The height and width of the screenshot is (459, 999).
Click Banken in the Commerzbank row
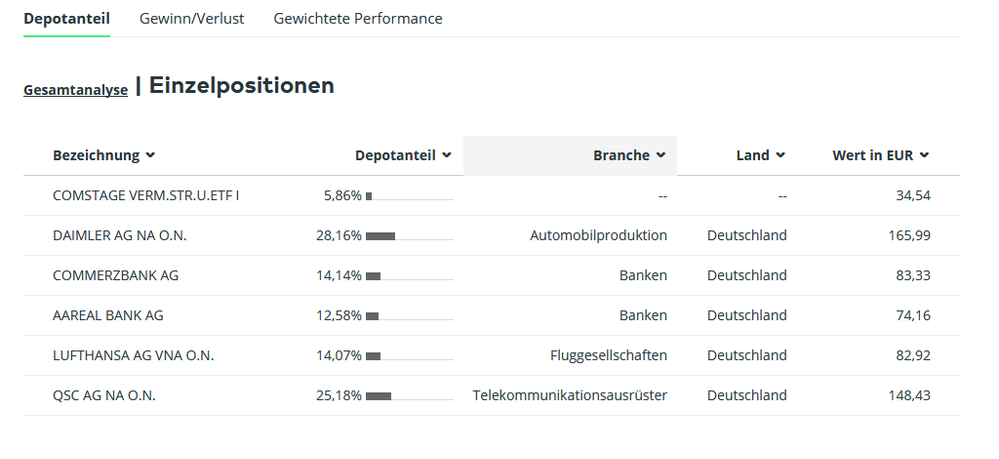tap(643, 275)
